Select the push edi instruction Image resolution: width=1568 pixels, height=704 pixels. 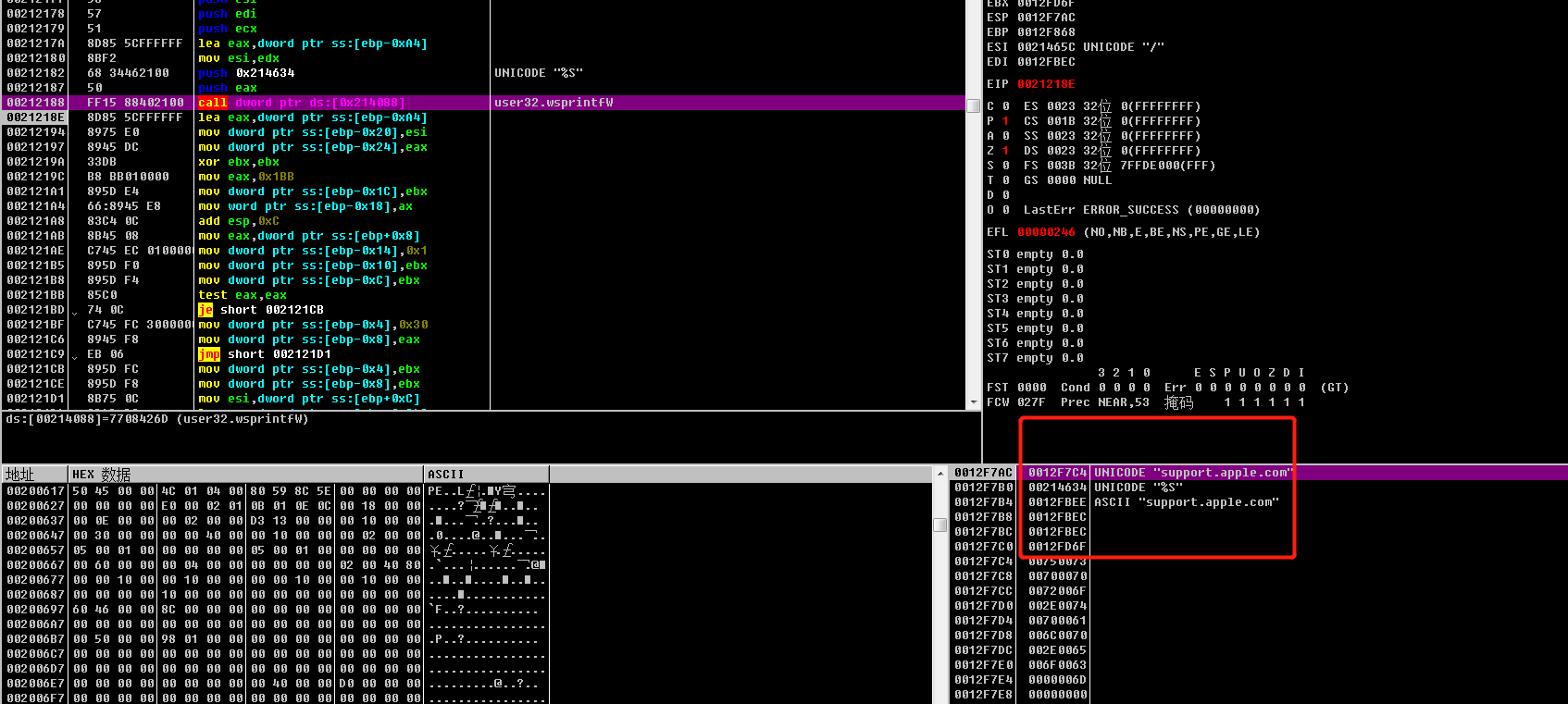pyautogui.click(x=228, y=14)
